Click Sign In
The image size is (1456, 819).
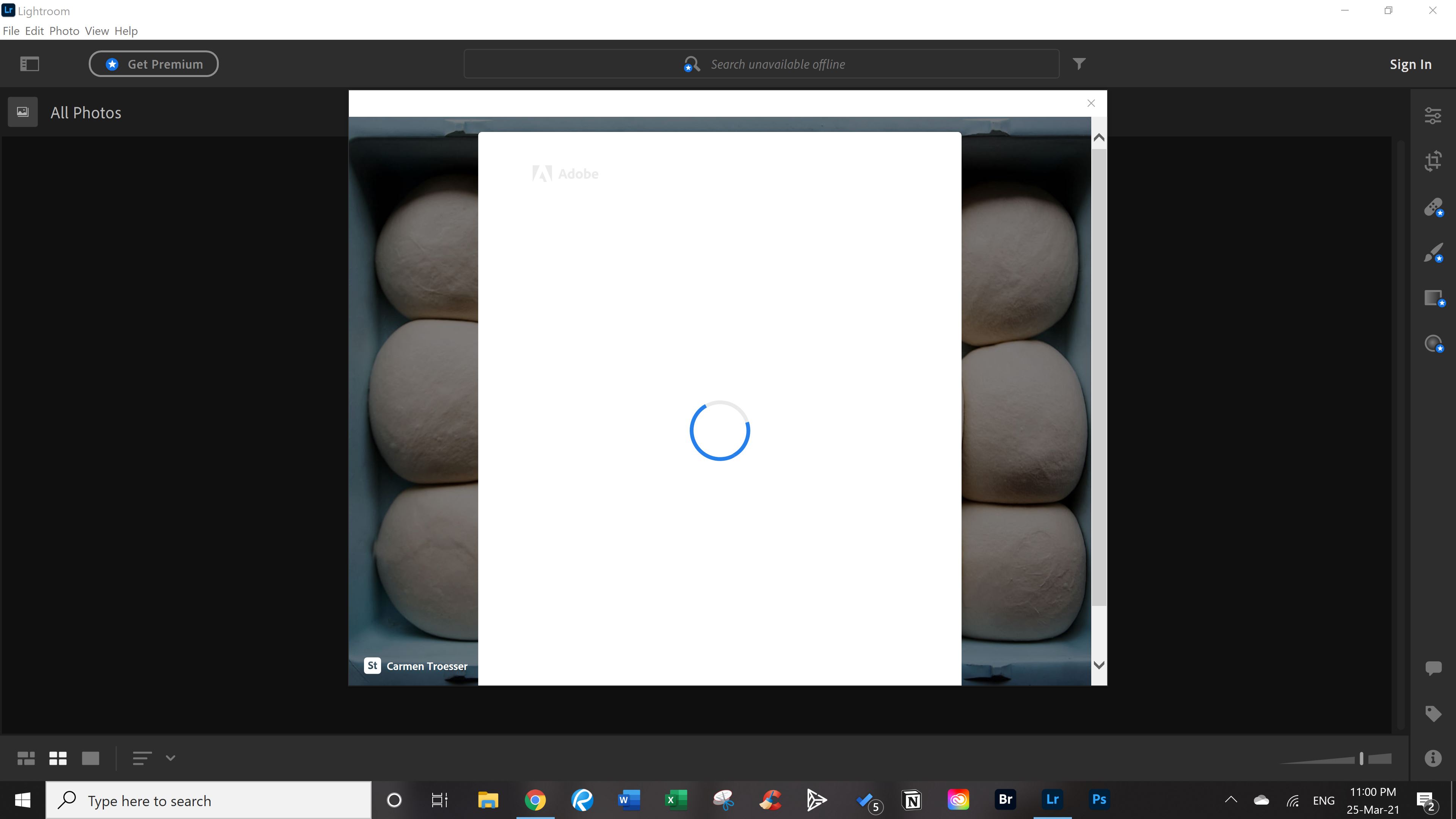(x=1410, y=64)
